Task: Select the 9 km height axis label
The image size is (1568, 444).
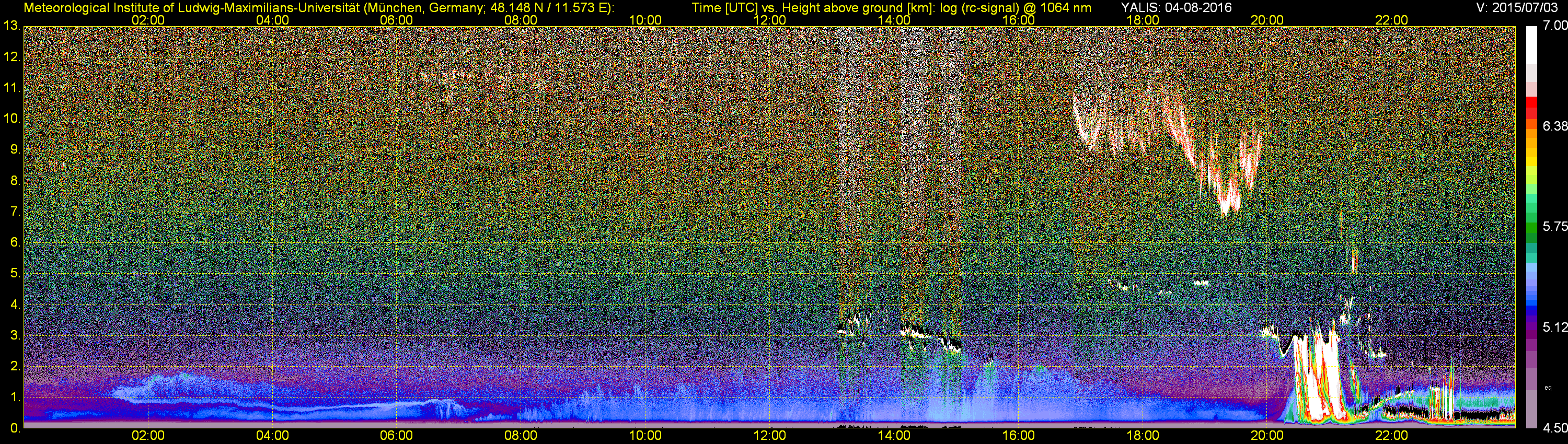Action: tap(15, 150)
